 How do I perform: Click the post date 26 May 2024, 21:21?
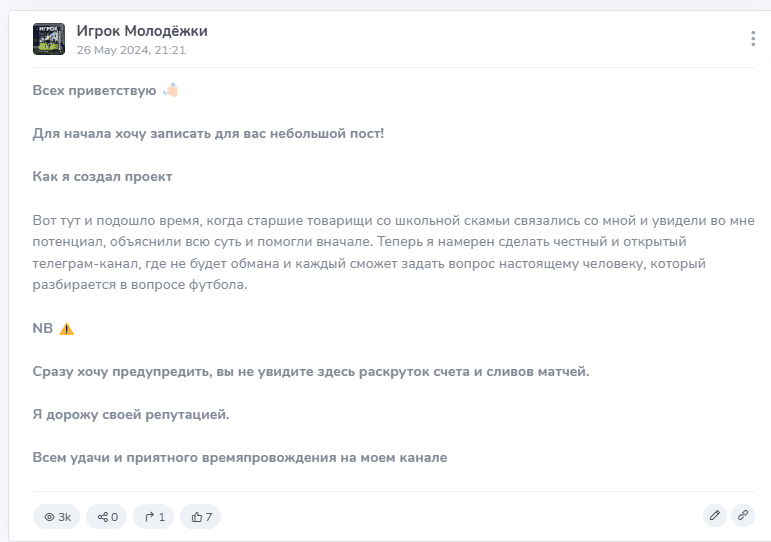point(131,50)
